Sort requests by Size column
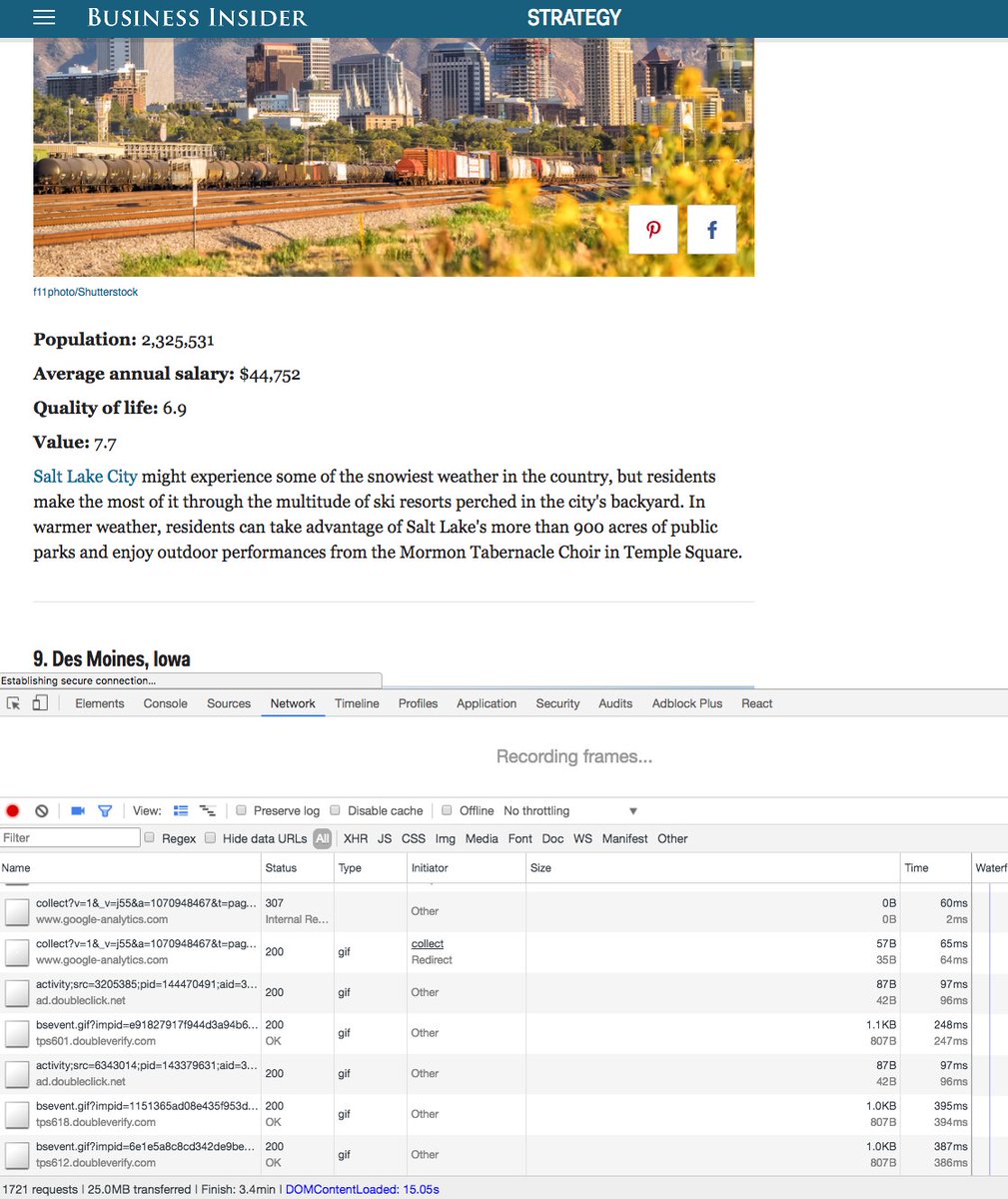Screen dimensions: 1008x1199 pos(712,868)
